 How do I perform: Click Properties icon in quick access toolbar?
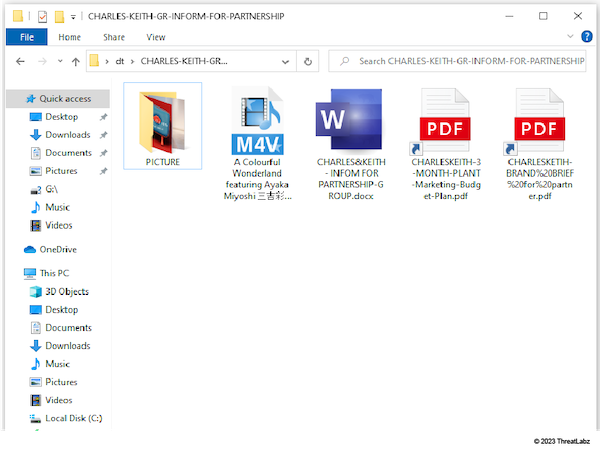coord(43,17)
